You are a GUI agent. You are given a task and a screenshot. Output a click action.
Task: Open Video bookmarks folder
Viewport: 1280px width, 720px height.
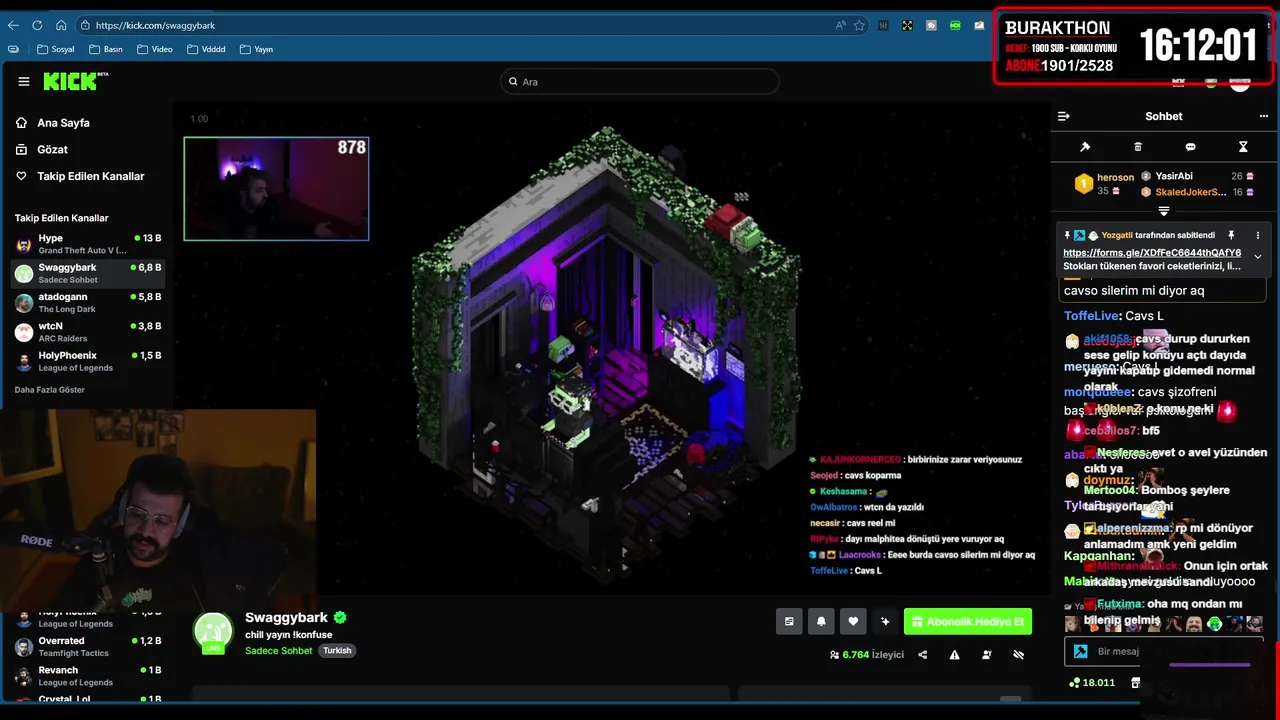155,49
